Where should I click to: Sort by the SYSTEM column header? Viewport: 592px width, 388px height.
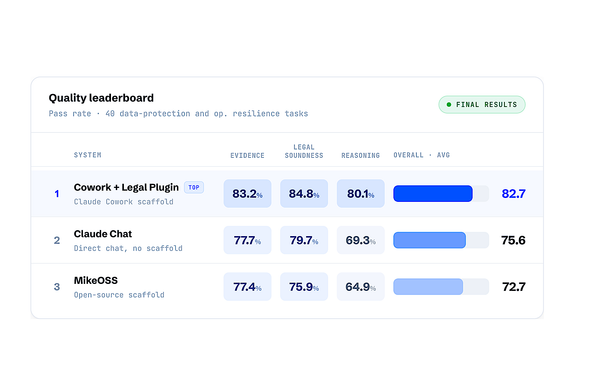point(87,155)
